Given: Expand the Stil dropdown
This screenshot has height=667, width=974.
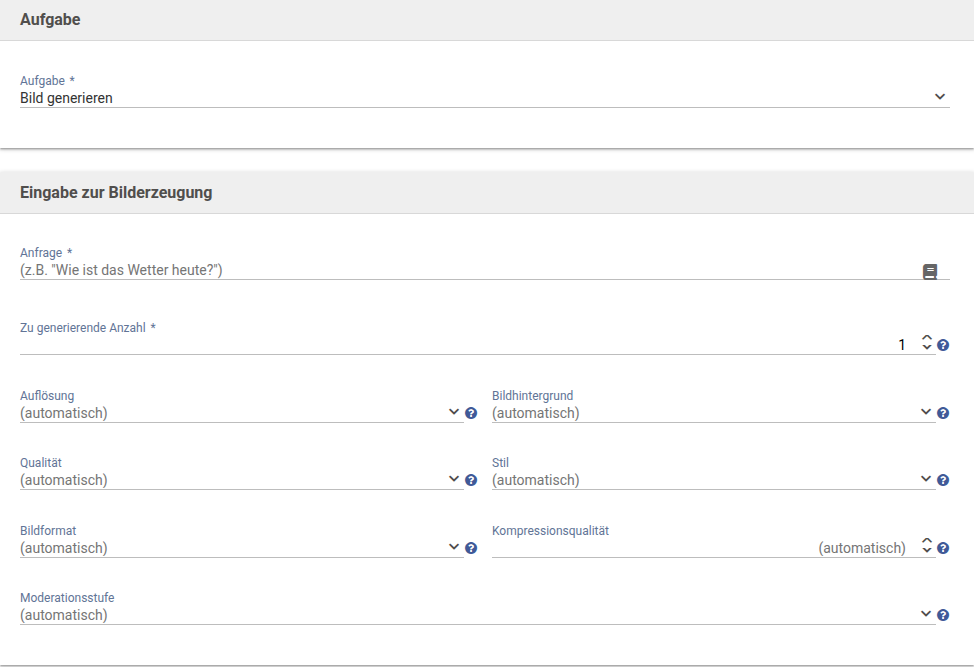Looking at the screenshot, I should click(710, 480).
